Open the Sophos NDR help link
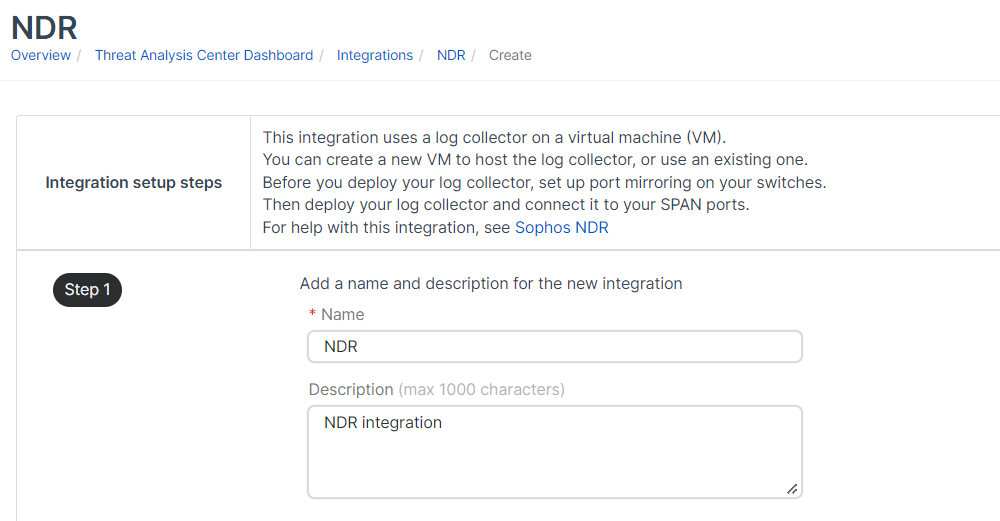 tap(561, 227)
